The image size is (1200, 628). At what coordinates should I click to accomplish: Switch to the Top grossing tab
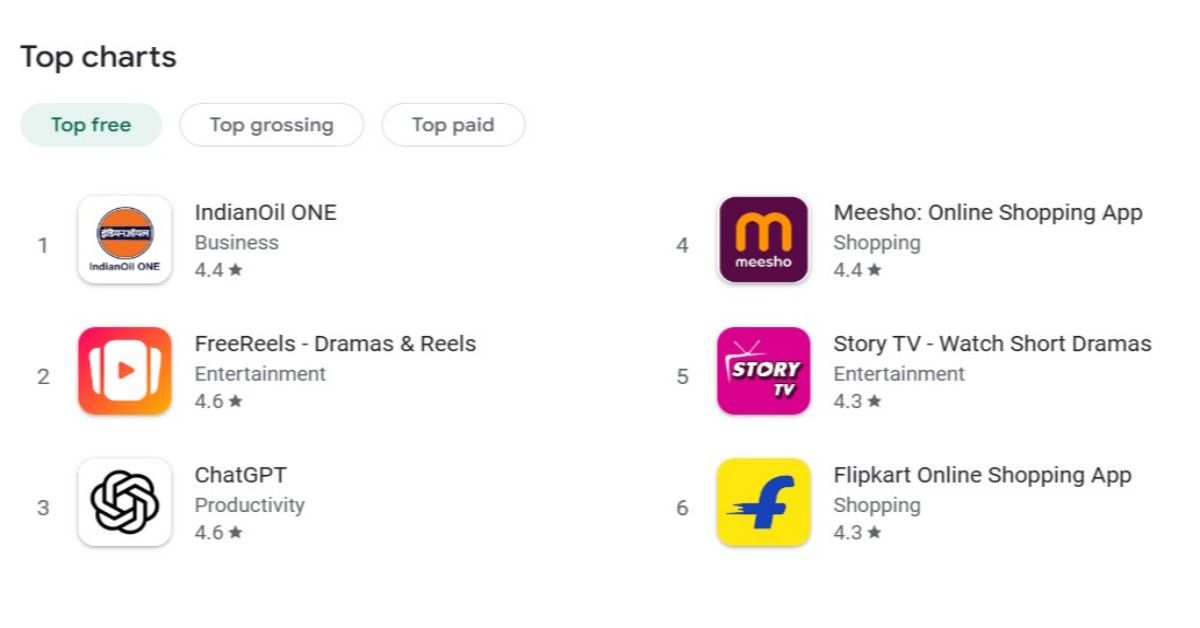click(271, 124)
